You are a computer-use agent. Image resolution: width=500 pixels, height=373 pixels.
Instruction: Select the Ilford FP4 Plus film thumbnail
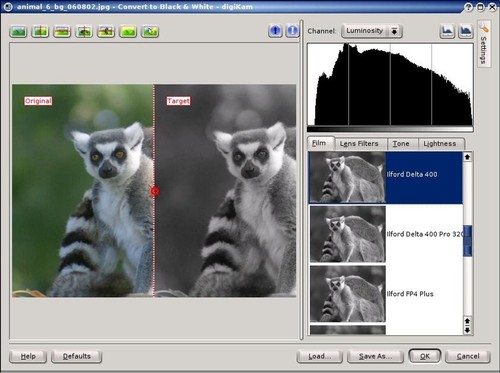(x=348, y=294)
